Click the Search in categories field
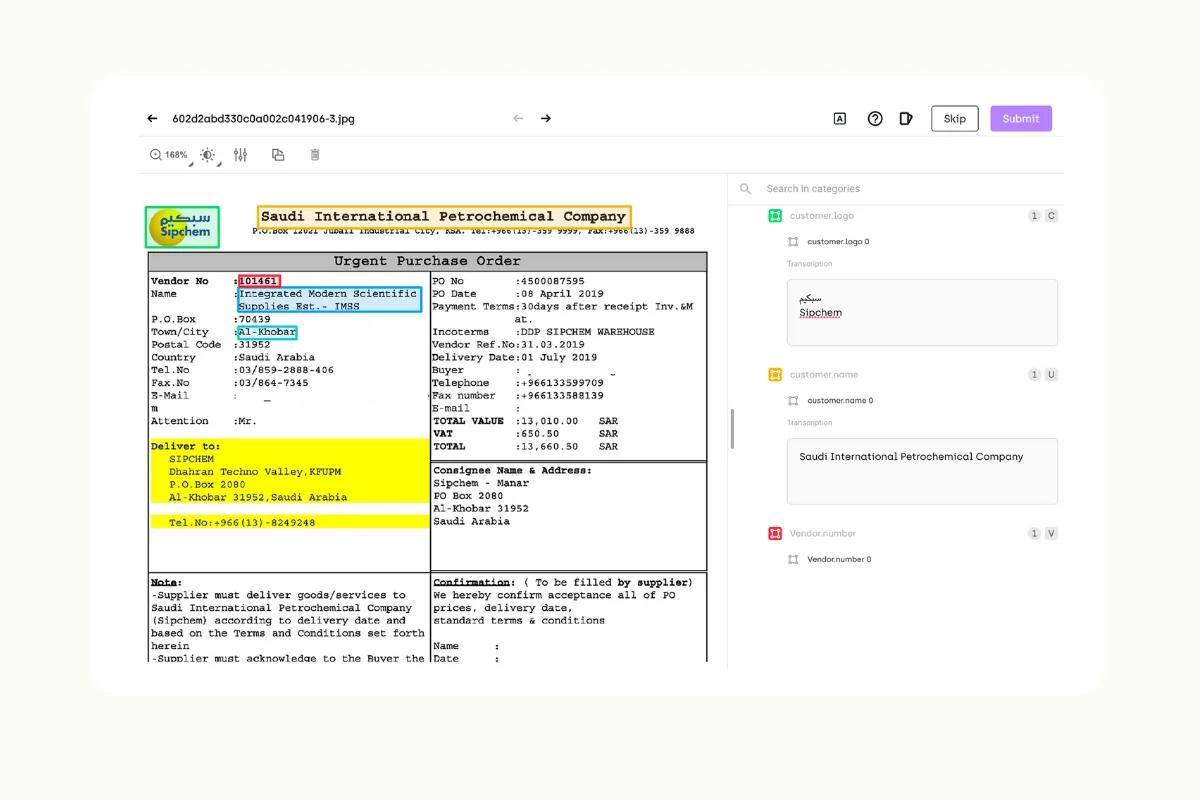This screenshot has width=1200, height=800. pyautogui.click(x=813, y=188)
